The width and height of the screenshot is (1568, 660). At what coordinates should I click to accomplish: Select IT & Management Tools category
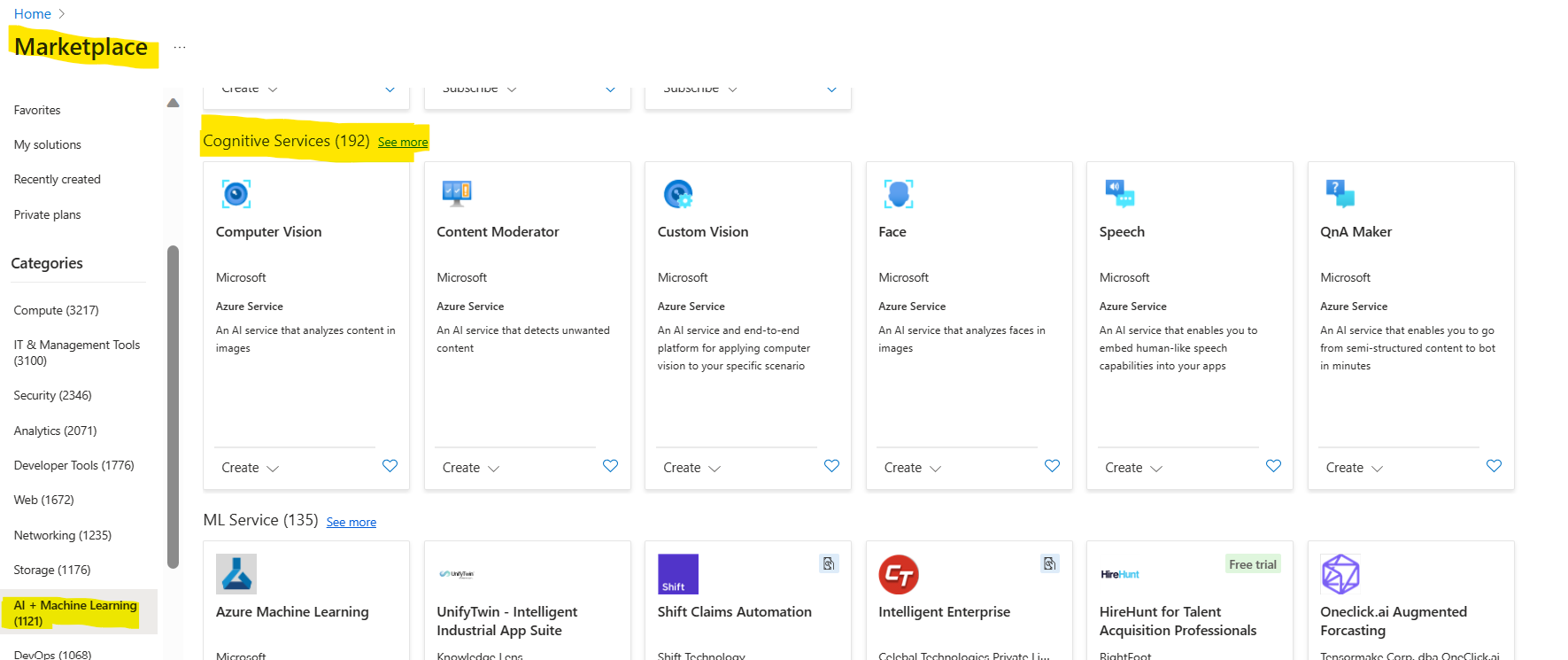click(x=77, y=353)
